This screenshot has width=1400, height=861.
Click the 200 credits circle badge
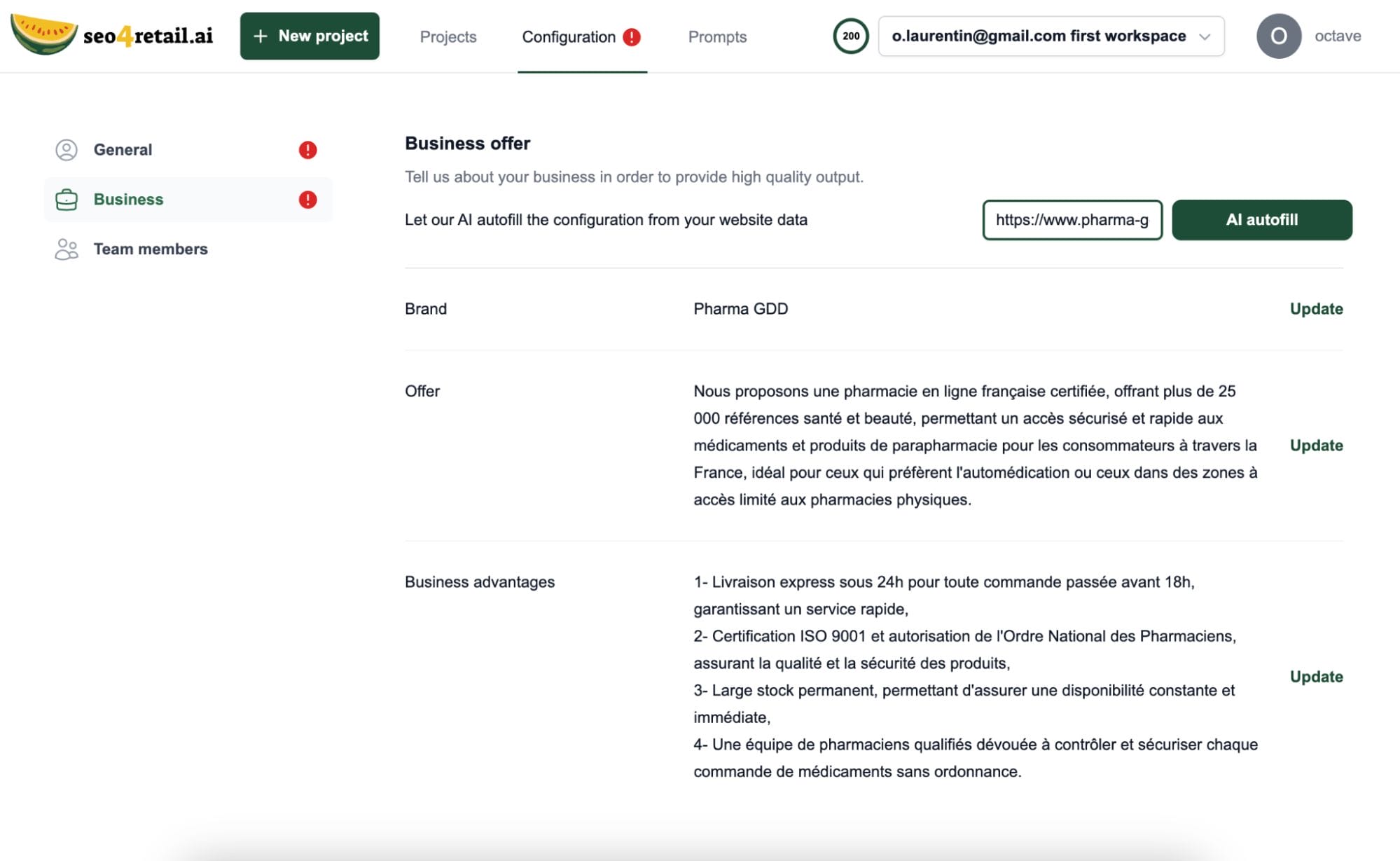point(850,36)
